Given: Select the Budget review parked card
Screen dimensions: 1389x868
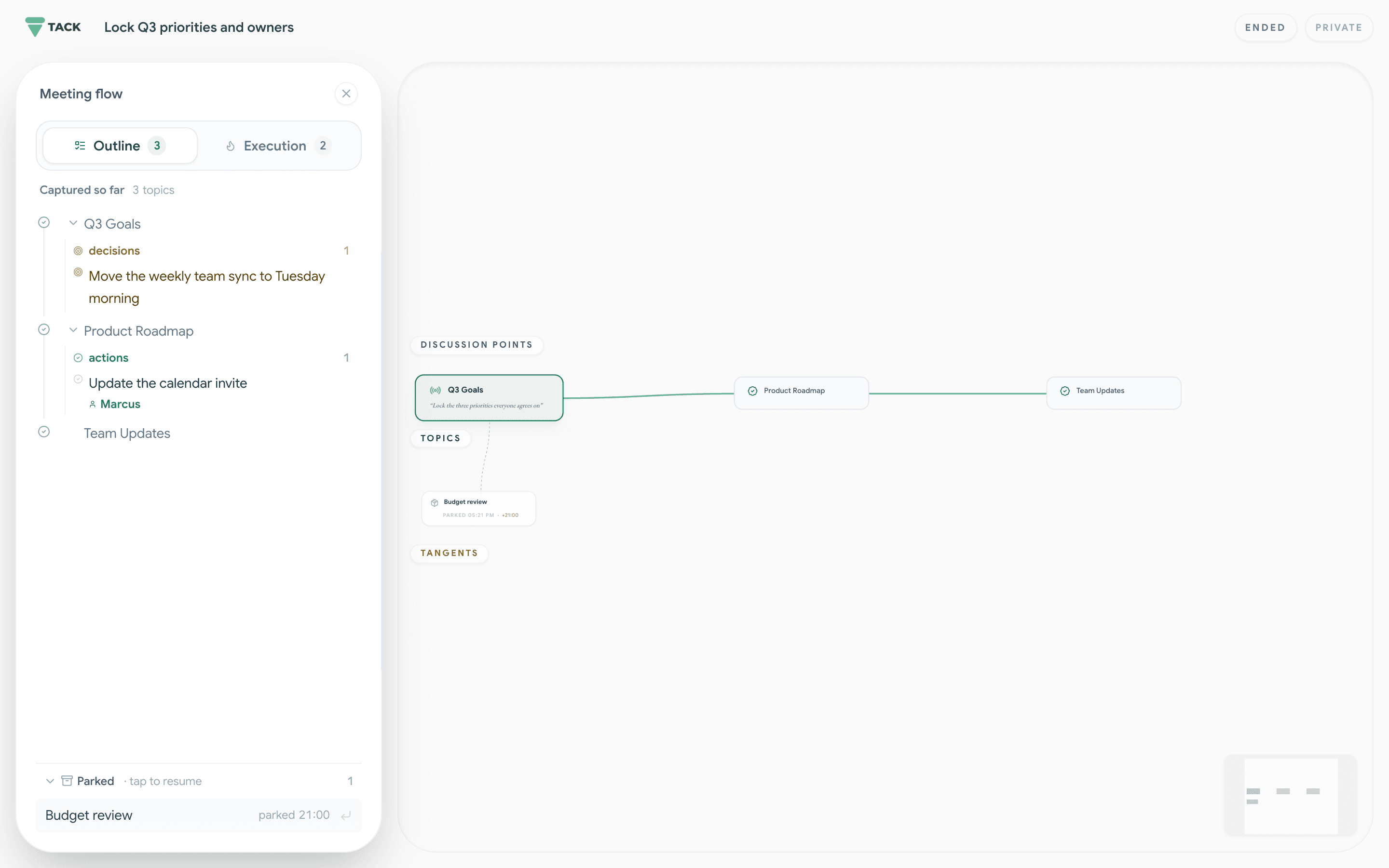Looking at the screenshot, I should pyautogui.click(x=479, y=508).
